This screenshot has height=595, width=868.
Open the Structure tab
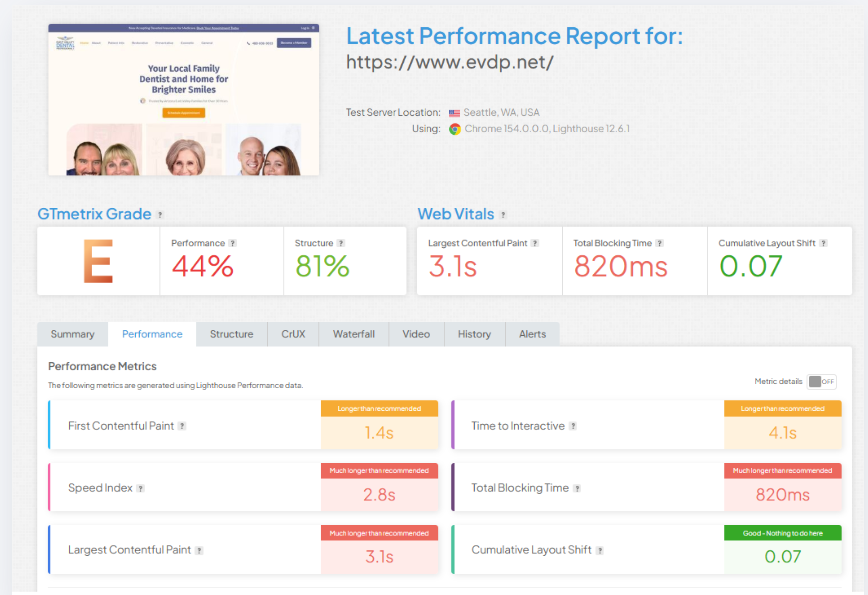pos(231,334)
